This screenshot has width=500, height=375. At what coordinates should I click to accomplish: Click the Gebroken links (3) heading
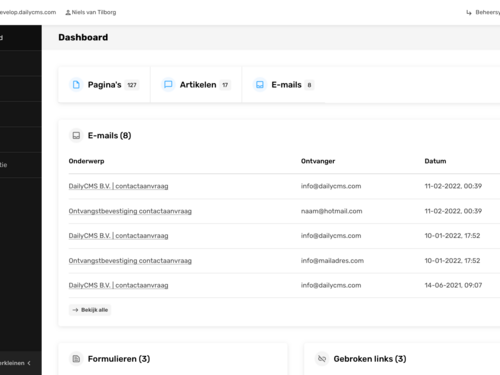(x=370, y=359)
